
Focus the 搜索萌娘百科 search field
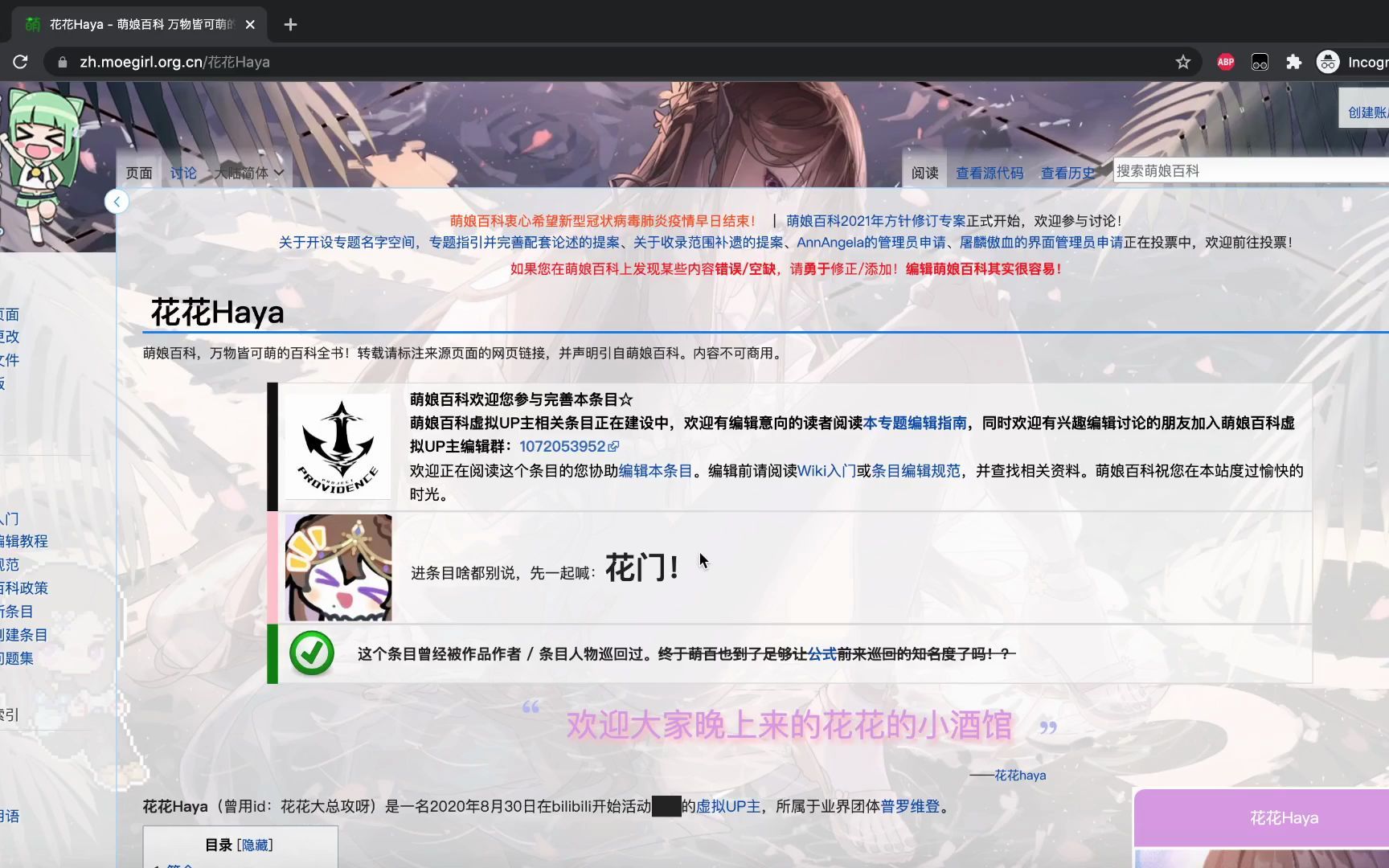[x=1251, y=171]
